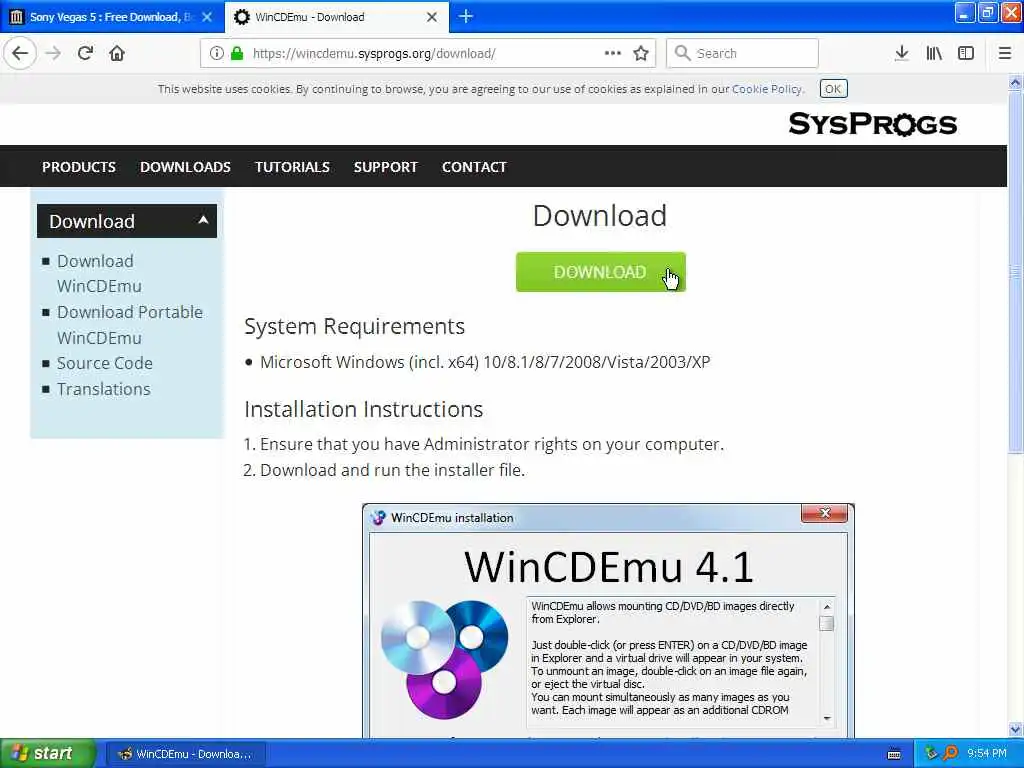
Task: Open the DOWNLOADS menu
Action: tap(185, 167)
